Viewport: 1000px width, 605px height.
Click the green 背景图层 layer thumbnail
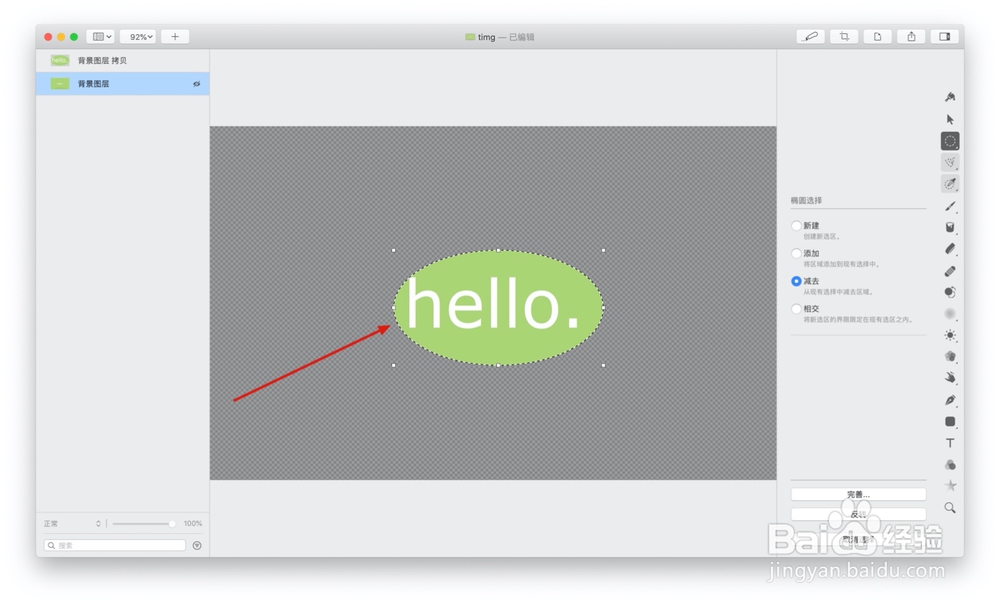coord(60,84)
